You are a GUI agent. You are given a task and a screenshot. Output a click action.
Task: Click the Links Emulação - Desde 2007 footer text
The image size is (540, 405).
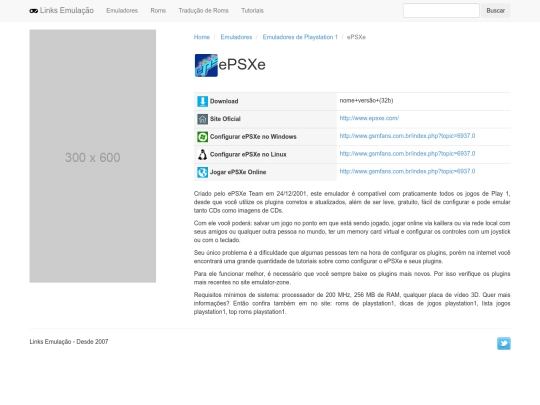[69, 342]
